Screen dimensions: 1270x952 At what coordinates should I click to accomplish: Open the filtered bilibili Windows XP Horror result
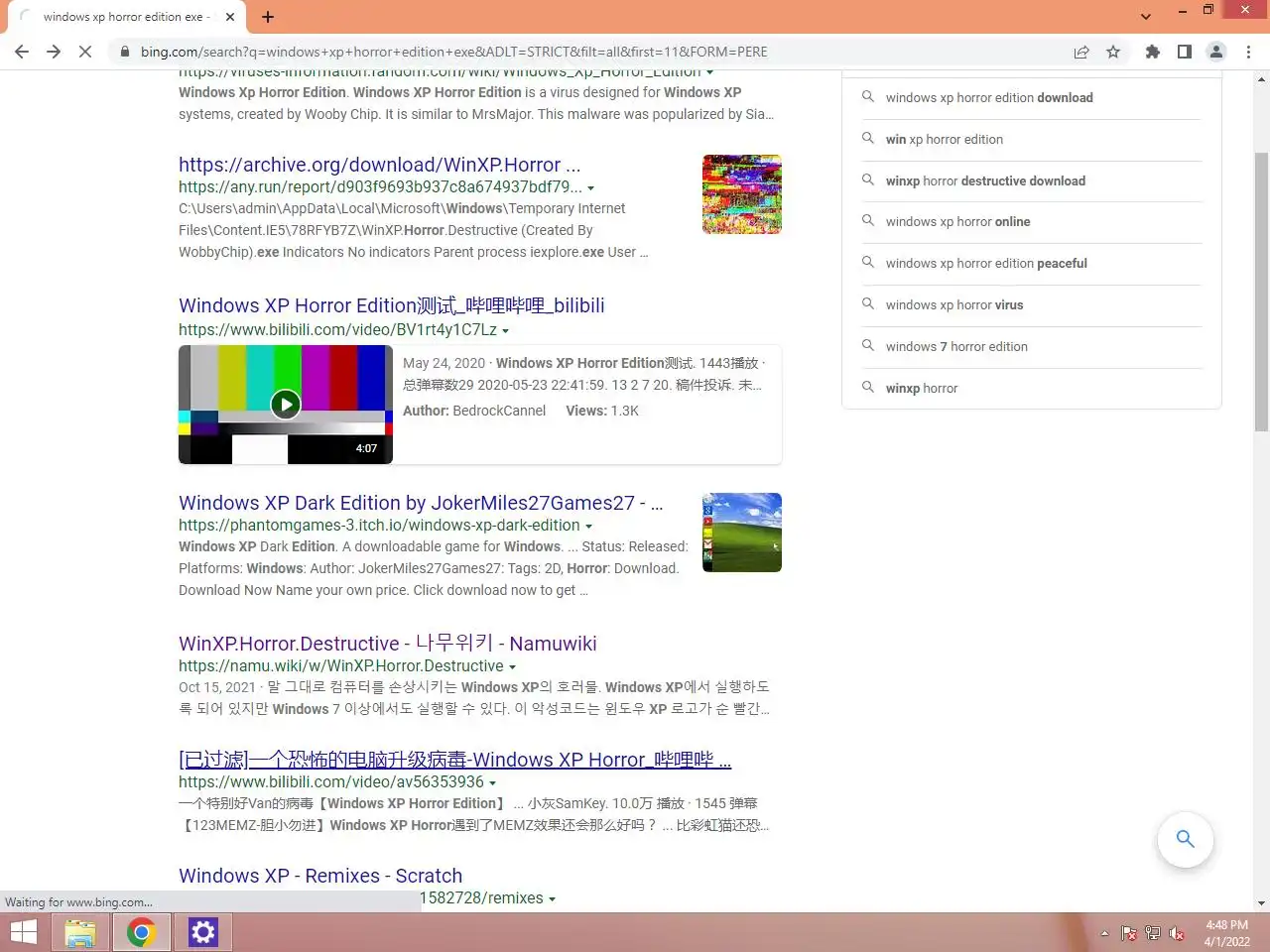454,760
